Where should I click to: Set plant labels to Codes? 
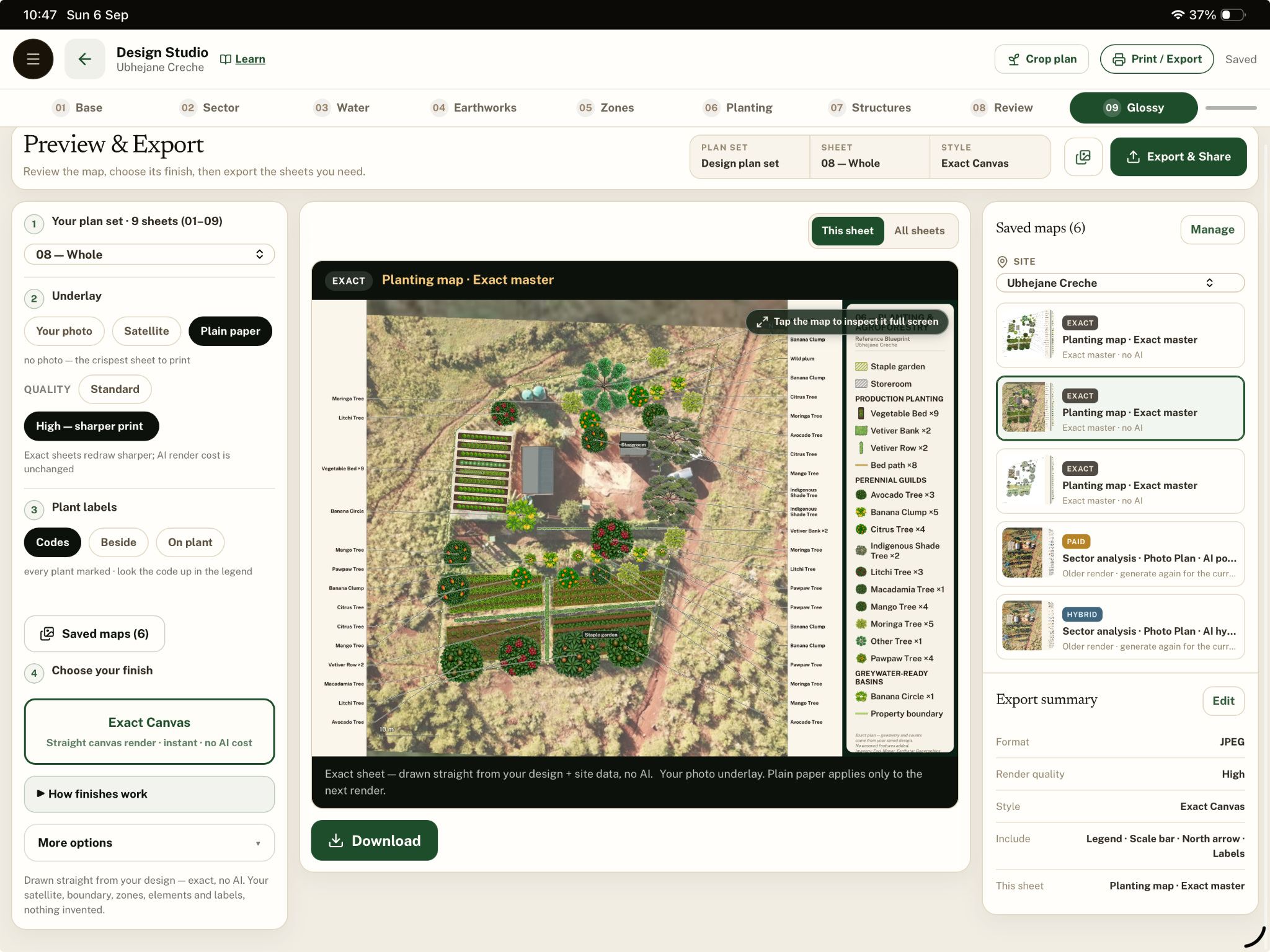[x=52, y=542]
